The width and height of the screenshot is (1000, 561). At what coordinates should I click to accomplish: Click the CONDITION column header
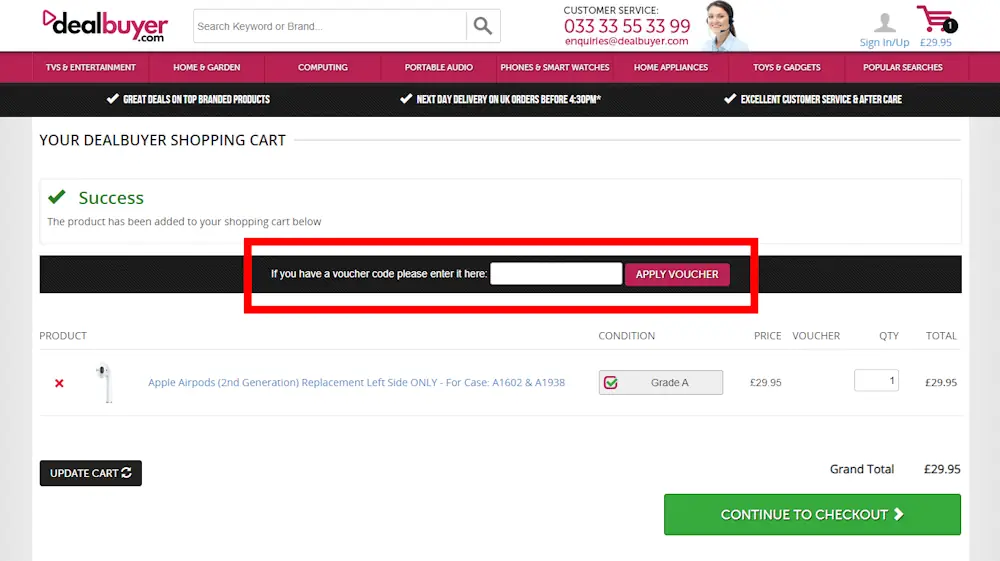coord(626,336)
